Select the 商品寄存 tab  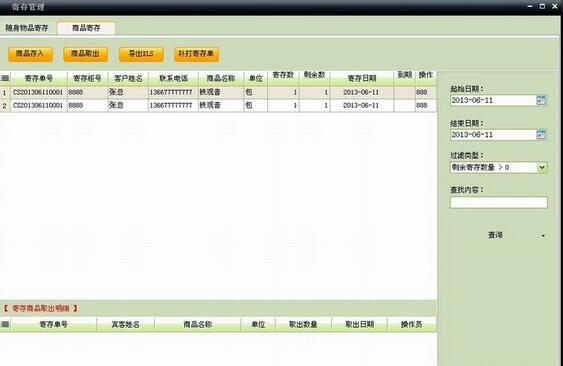coord(86,28)
